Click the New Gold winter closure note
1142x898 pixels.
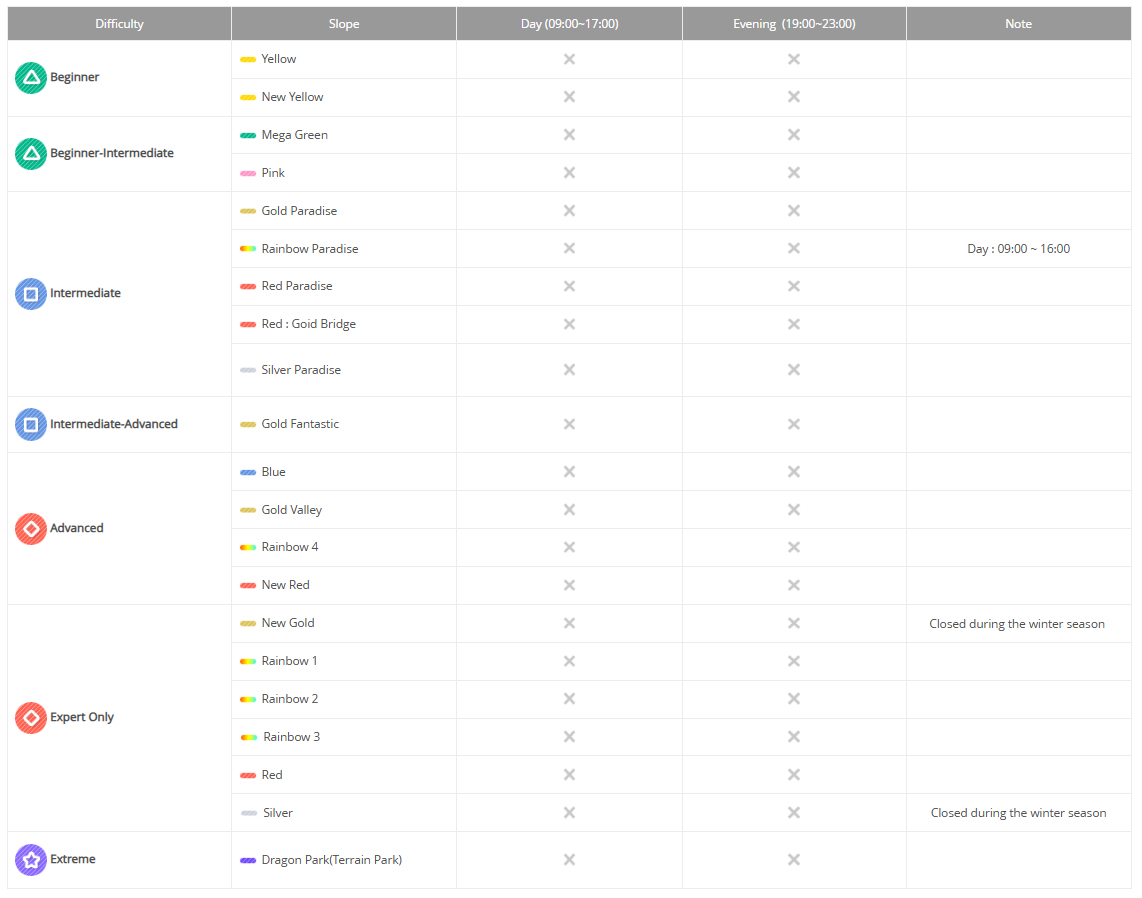coord(1017,624)
